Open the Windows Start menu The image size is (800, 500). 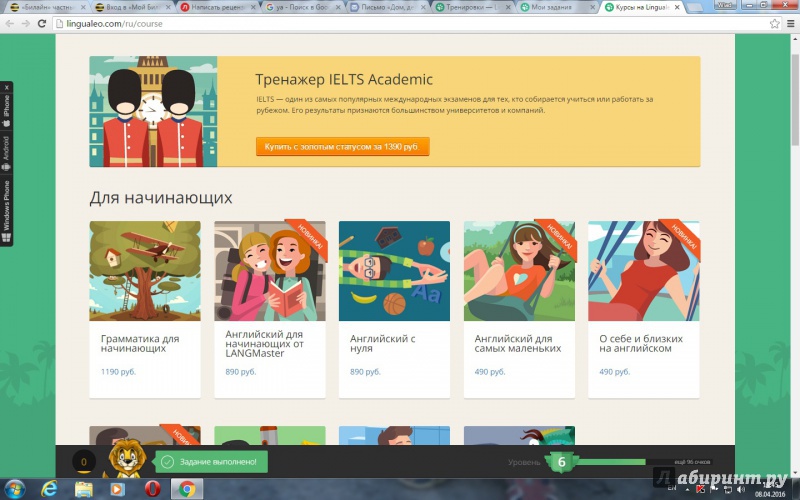coord(15,489)
